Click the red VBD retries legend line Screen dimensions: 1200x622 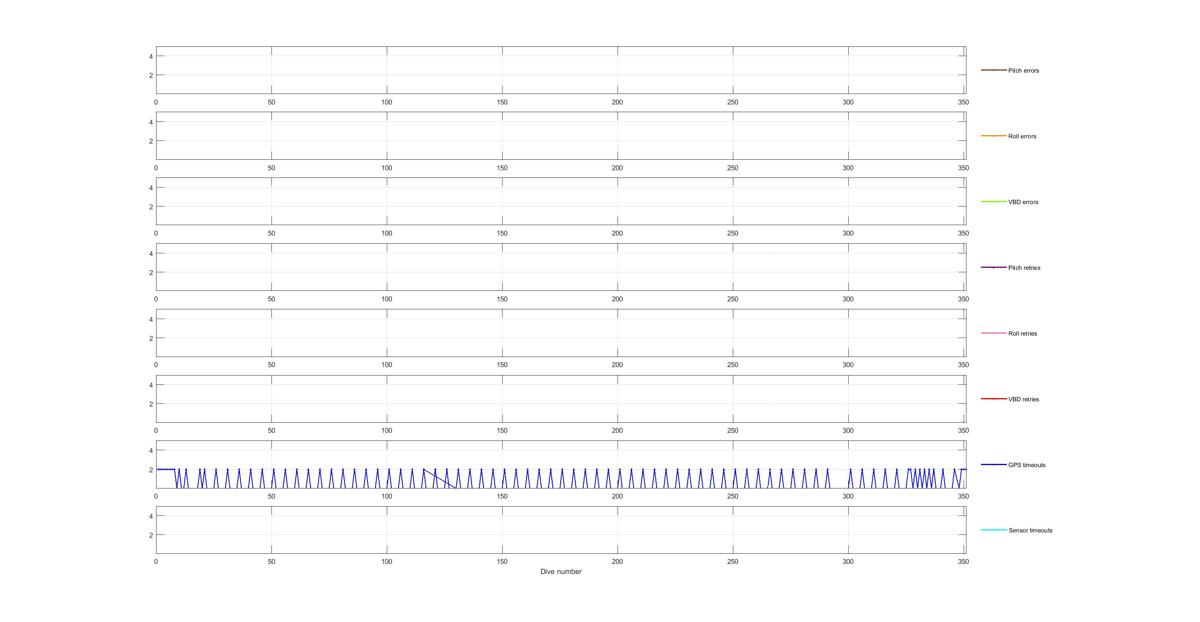click(x=993, y=399)
